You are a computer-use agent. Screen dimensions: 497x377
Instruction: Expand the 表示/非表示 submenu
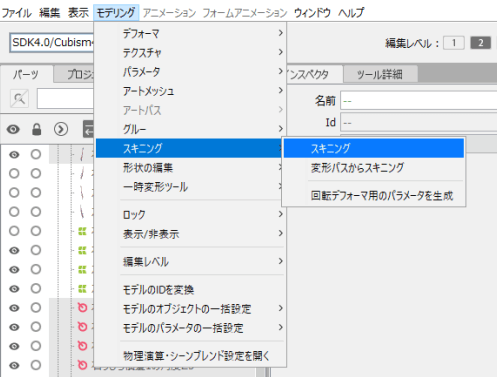point(191,234)
